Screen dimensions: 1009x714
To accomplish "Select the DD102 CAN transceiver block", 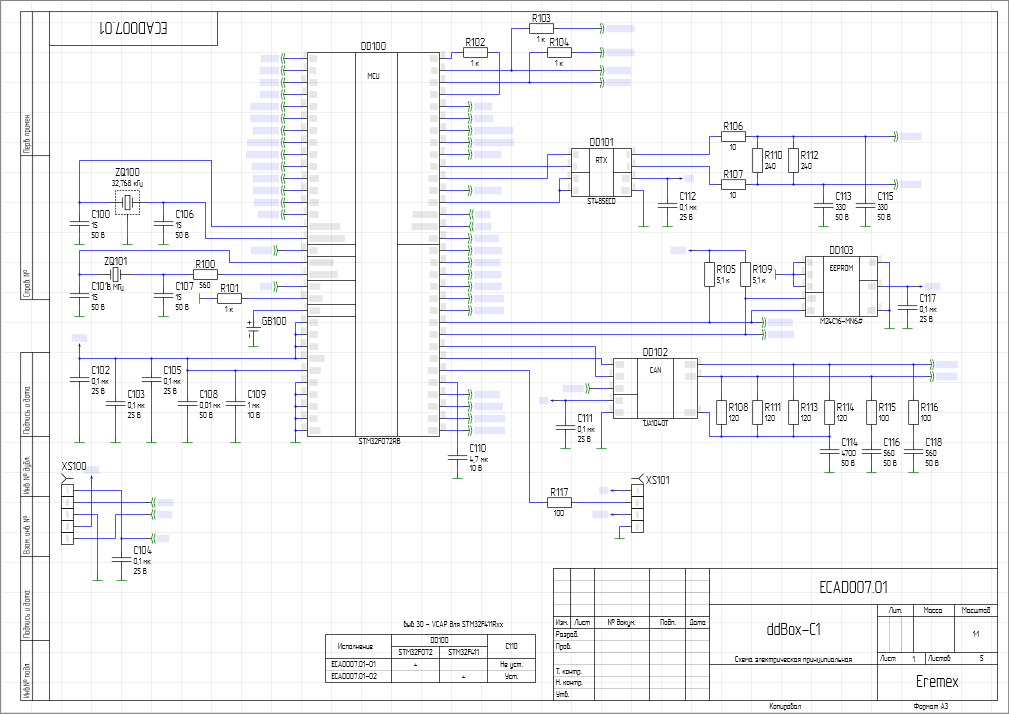I will (654, 389).
